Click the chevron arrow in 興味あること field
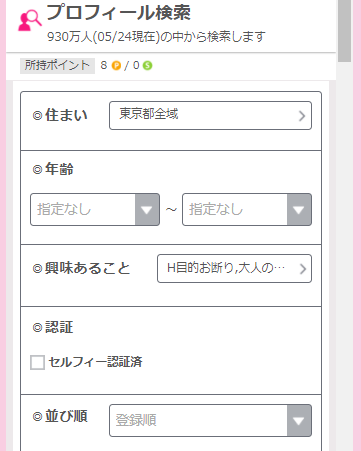 (x=302, y=269)
